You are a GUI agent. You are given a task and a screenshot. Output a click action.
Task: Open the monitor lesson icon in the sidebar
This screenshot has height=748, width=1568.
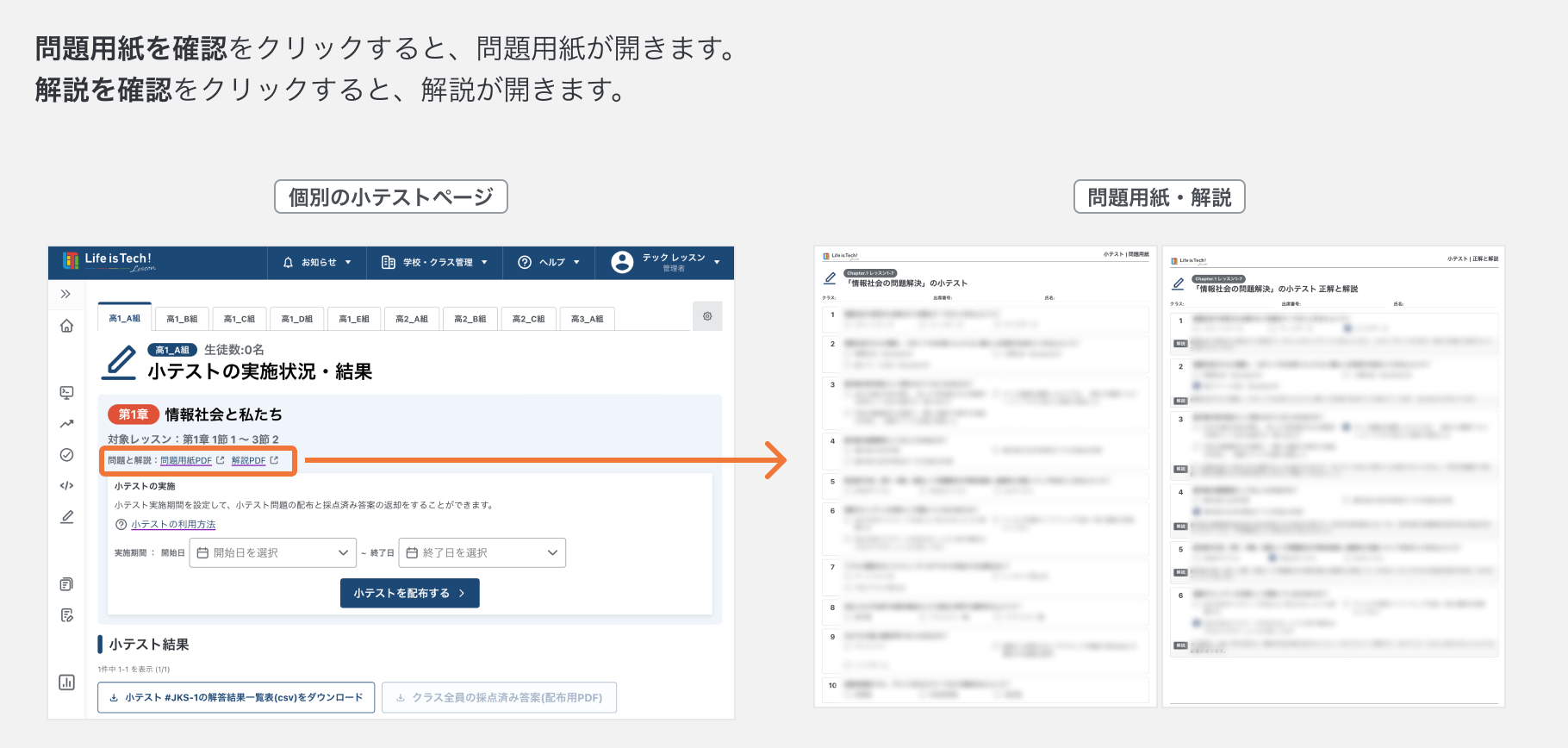pyautogui.click(x=66, y=392)
